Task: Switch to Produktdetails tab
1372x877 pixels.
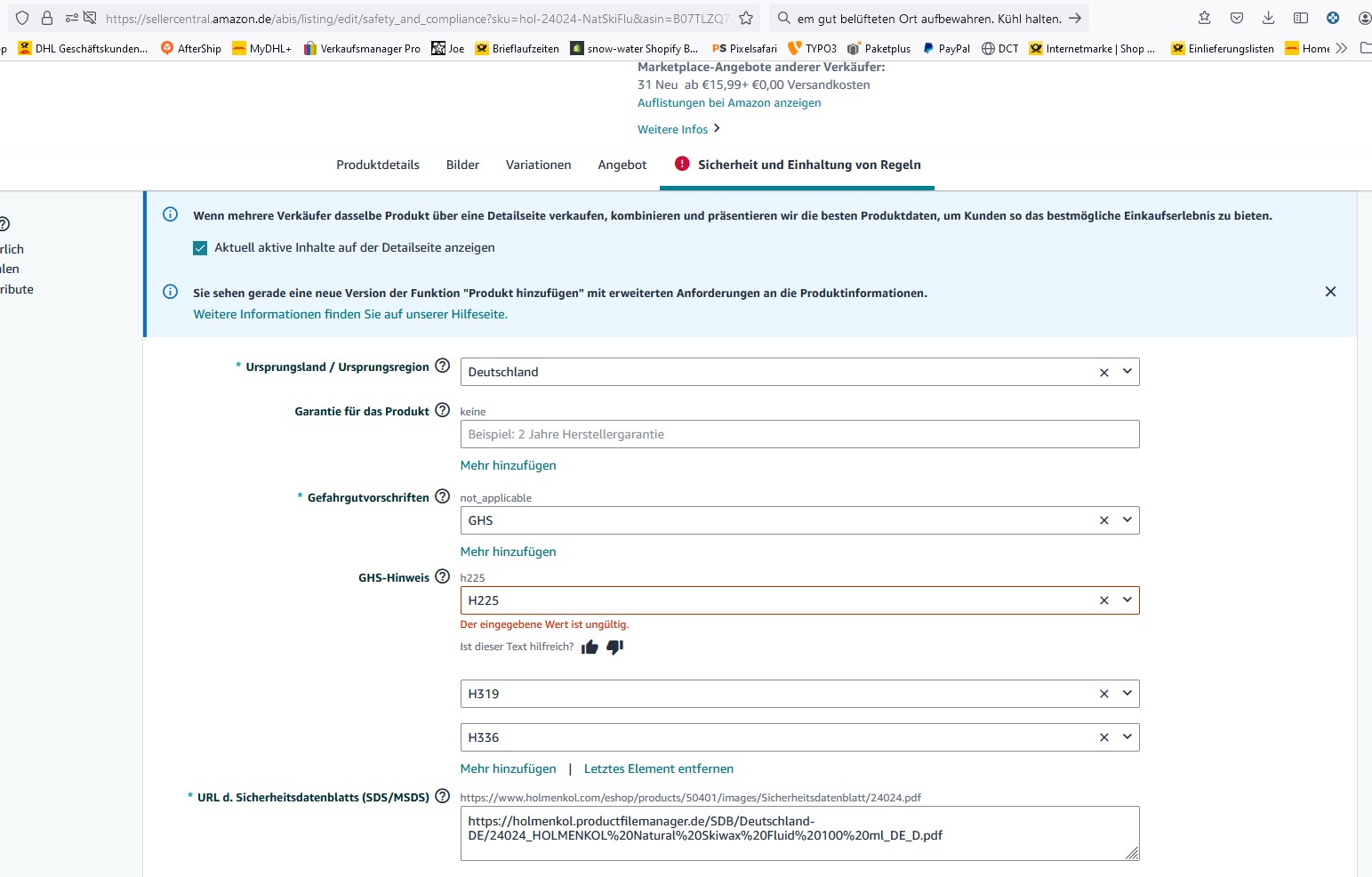Action: [x=378, y=165]
